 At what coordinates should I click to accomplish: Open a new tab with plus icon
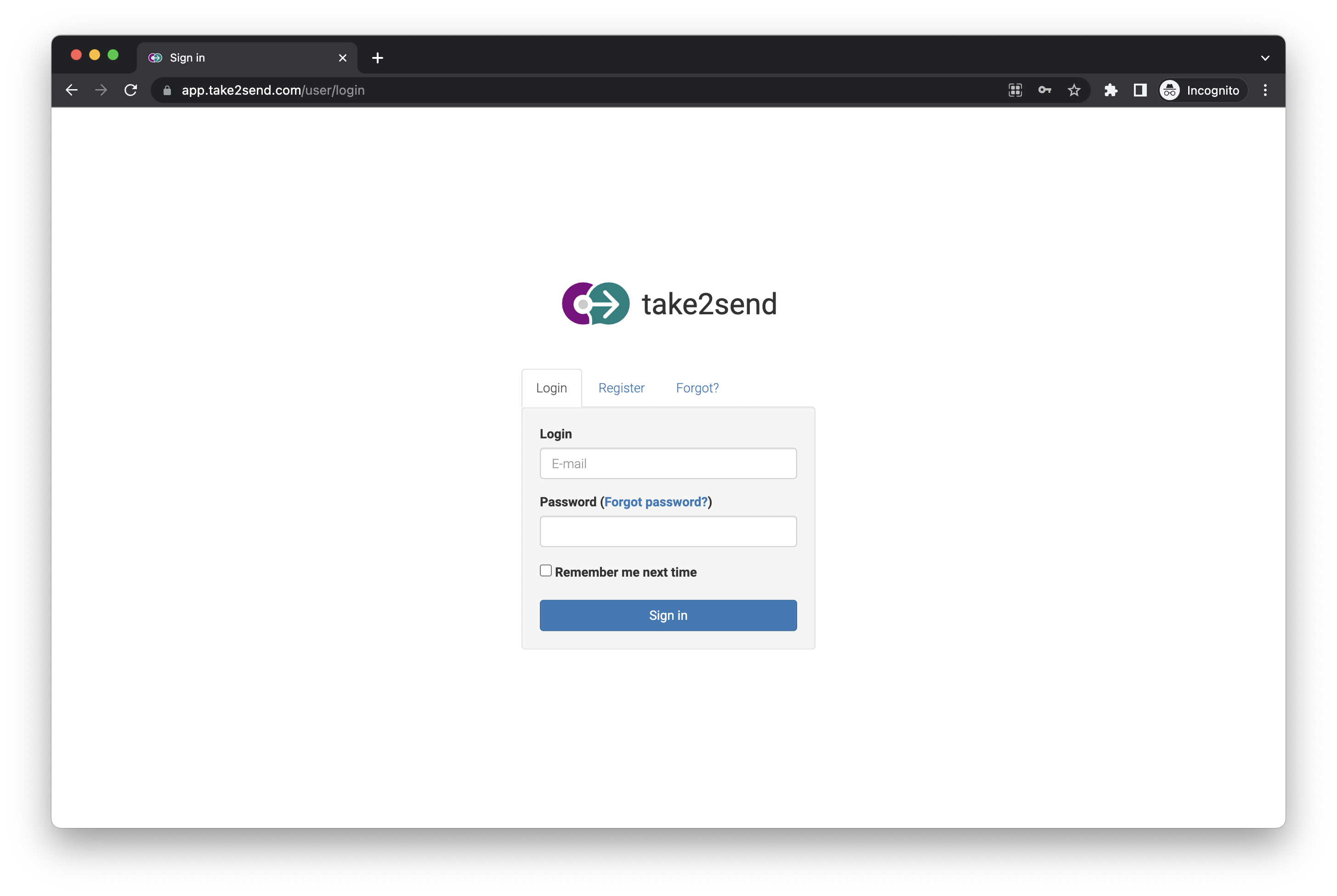(x=378, y=58)
